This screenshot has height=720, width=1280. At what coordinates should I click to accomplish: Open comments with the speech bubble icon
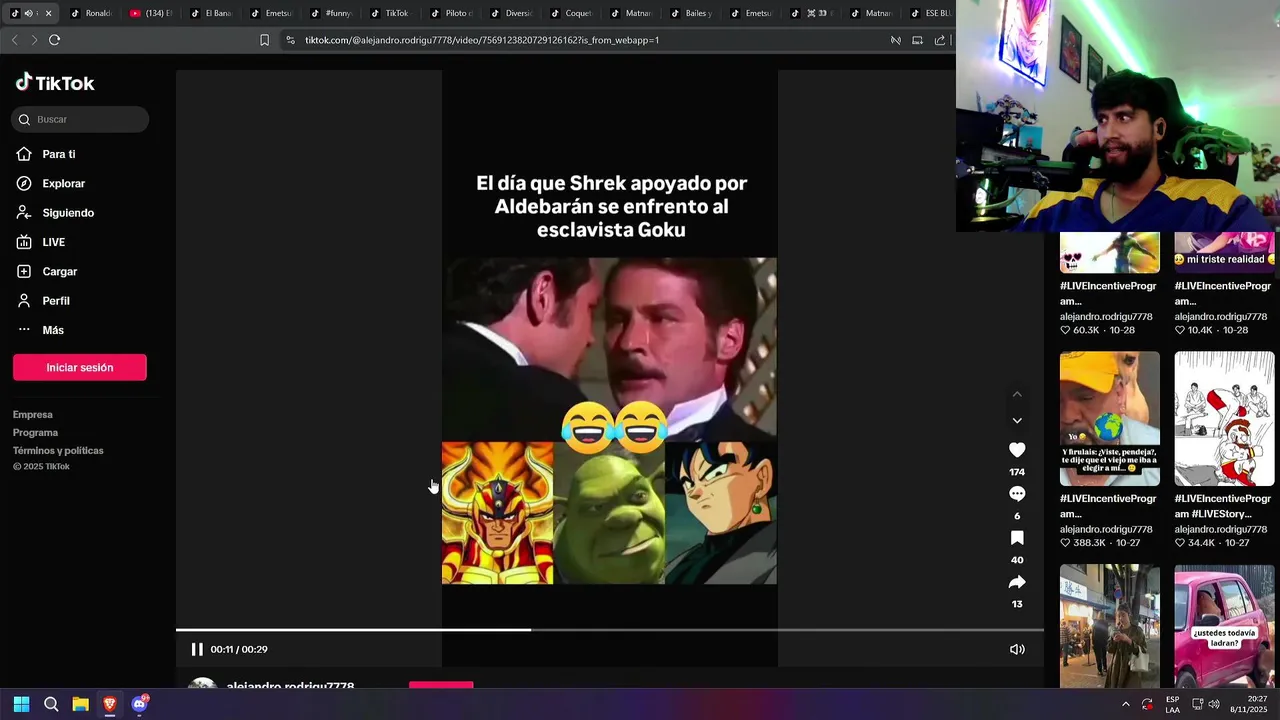coord(1017,494)
